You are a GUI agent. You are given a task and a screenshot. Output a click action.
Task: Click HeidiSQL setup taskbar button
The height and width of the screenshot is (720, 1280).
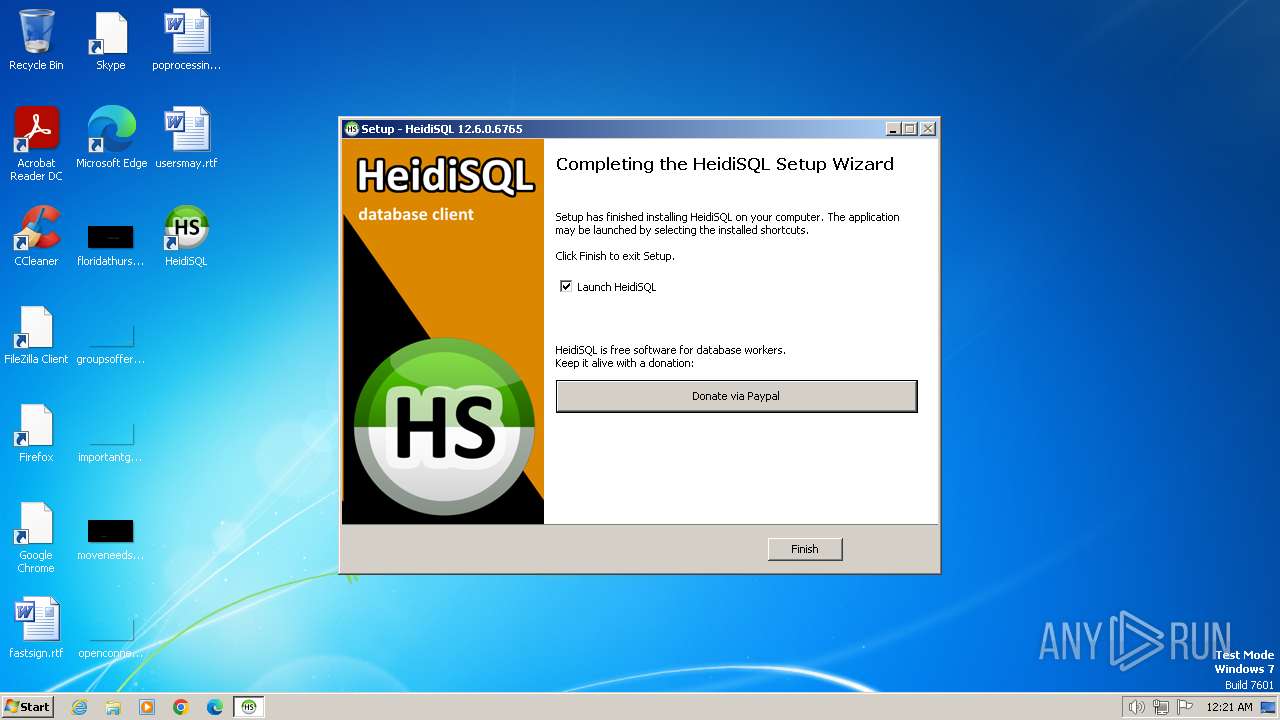click(249, 707)
